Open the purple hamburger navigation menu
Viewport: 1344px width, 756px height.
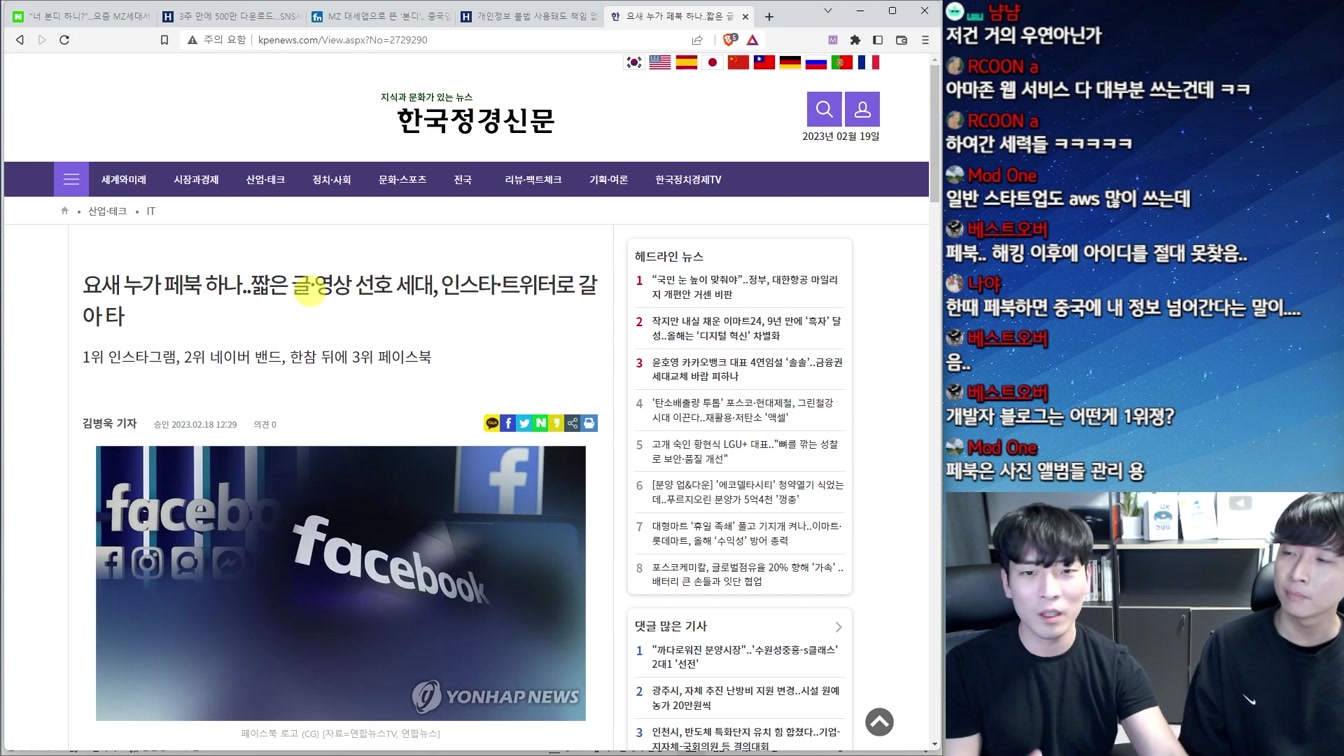click(71, 179)
